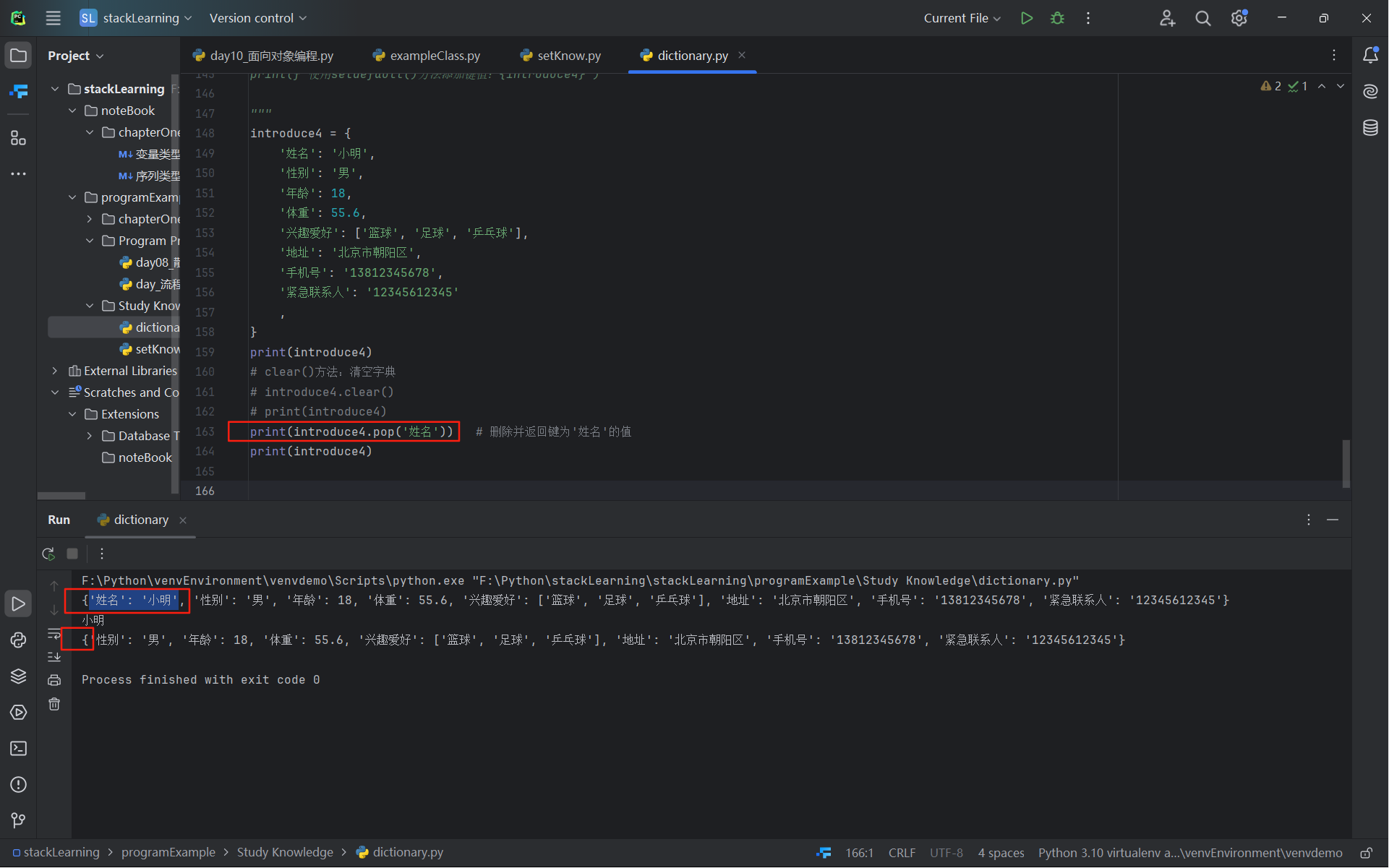
Task: Click the editor vertical scrollbar thumb
Action: (1346, 463)
